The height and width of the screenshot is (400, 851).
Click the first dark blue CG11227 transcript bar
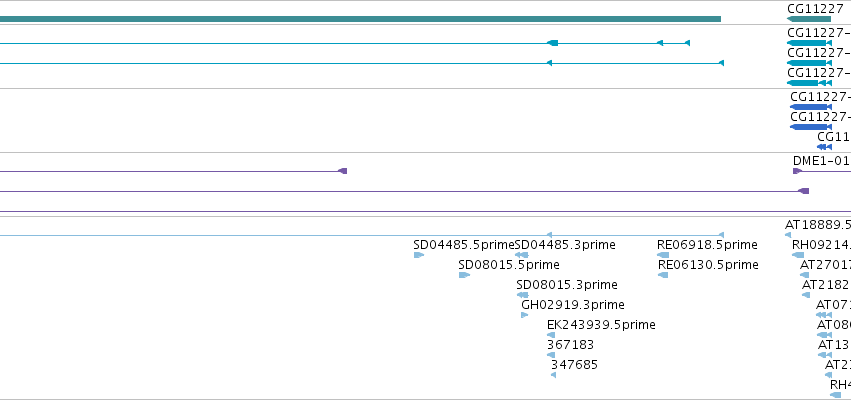[811, 107]
